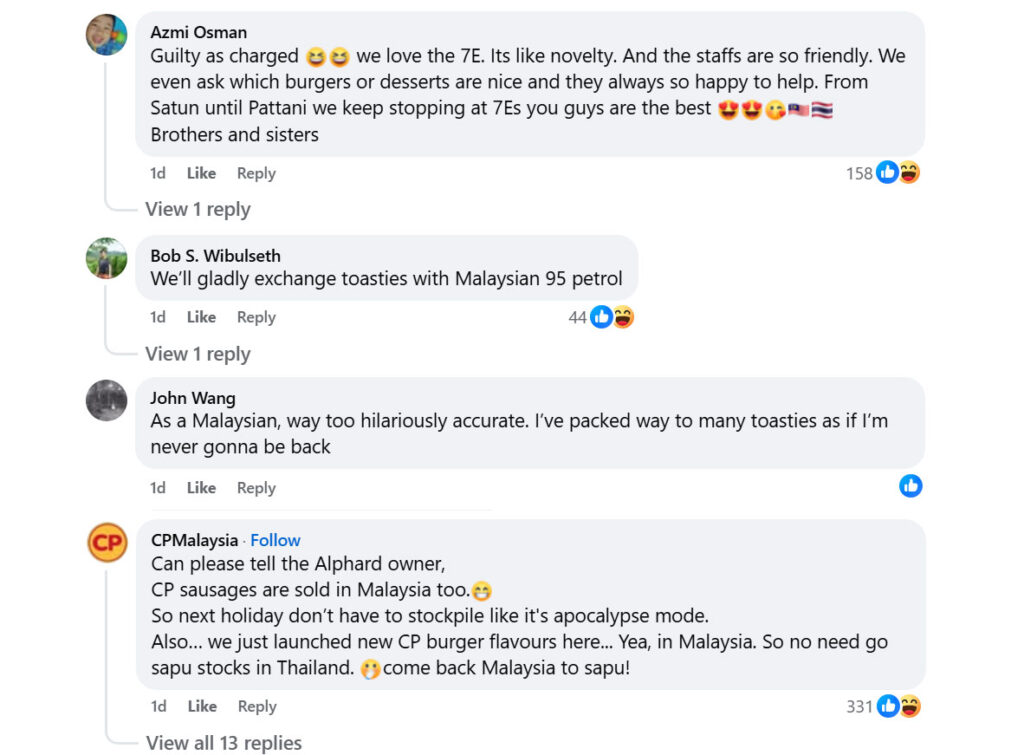View all 13 replies to CPMalaysia

(224, 742)
